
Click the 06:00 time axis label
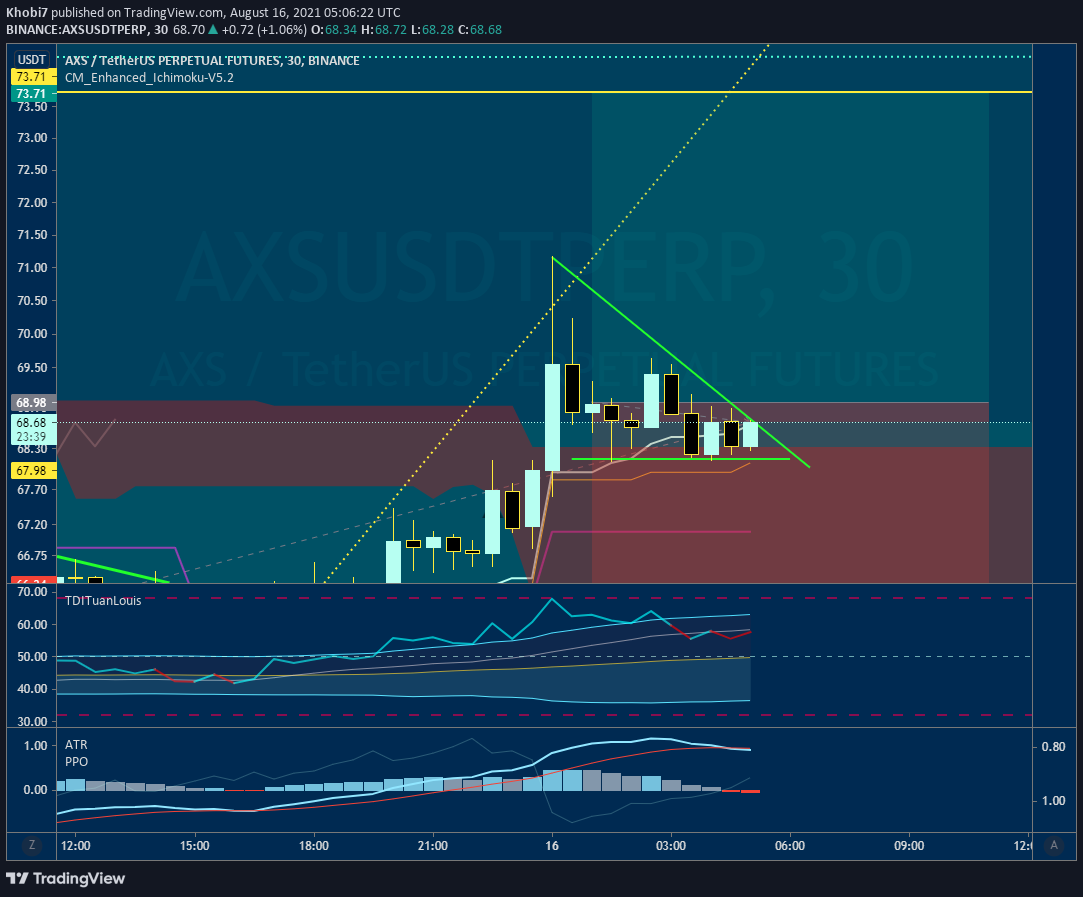pos(789,845)
